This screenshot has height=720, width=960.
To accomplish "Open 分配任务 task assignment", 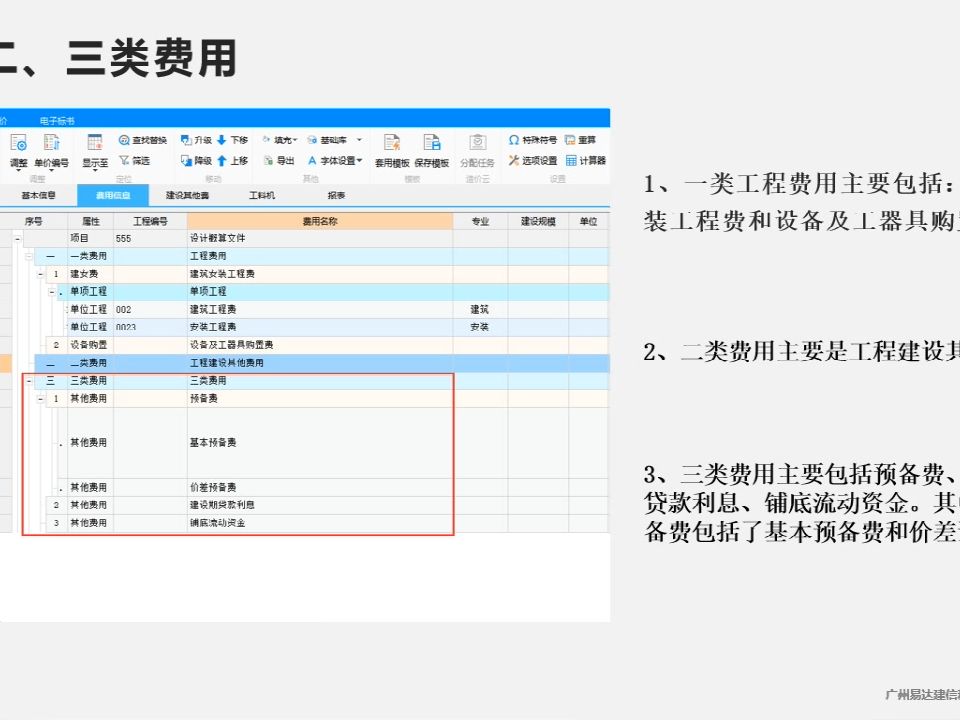I will pyautogui.click(x=477, y=148).
